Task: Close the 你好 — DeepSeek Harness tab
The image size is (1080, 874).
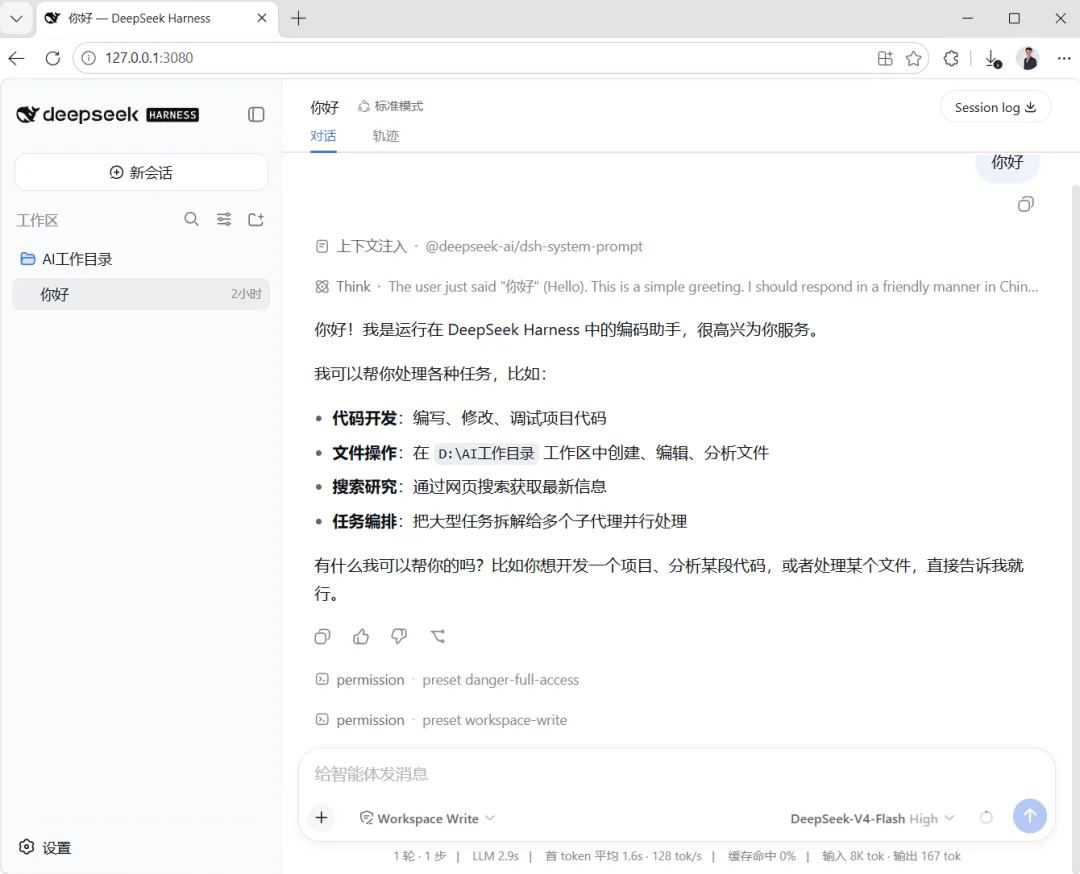Action: point(262,18)
